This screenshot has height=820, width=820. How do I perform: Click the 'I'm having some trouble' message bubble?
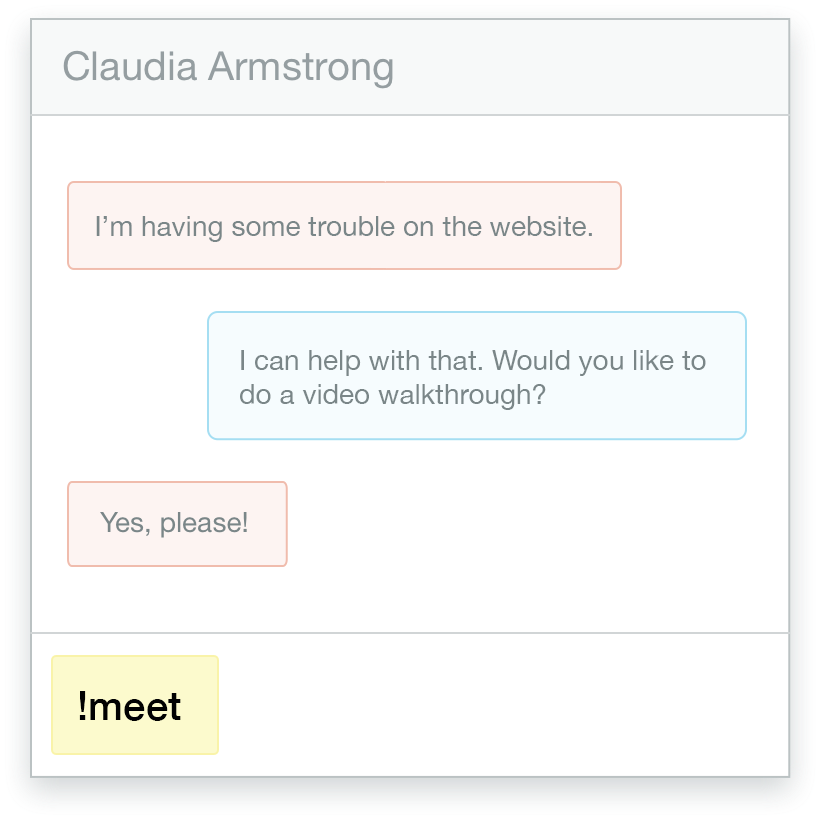click(x=344, y=225)
